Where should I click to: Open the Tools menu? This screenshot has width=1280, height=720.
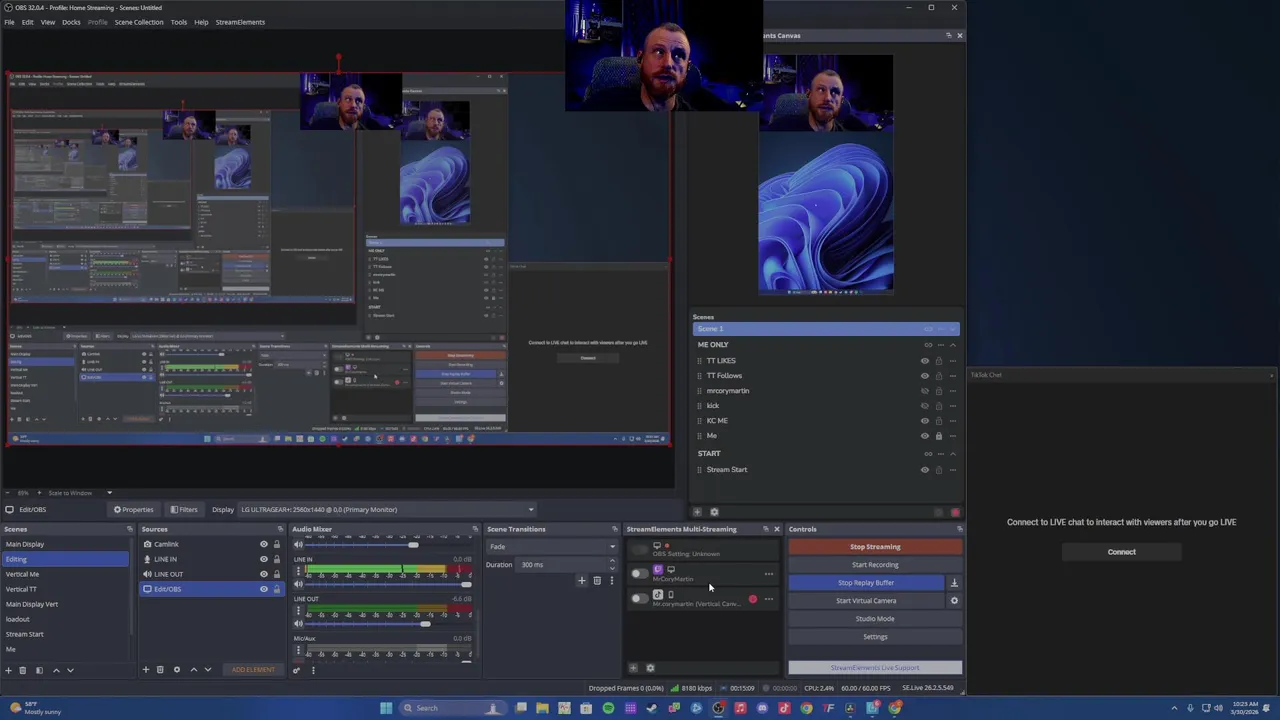[178, 22]
